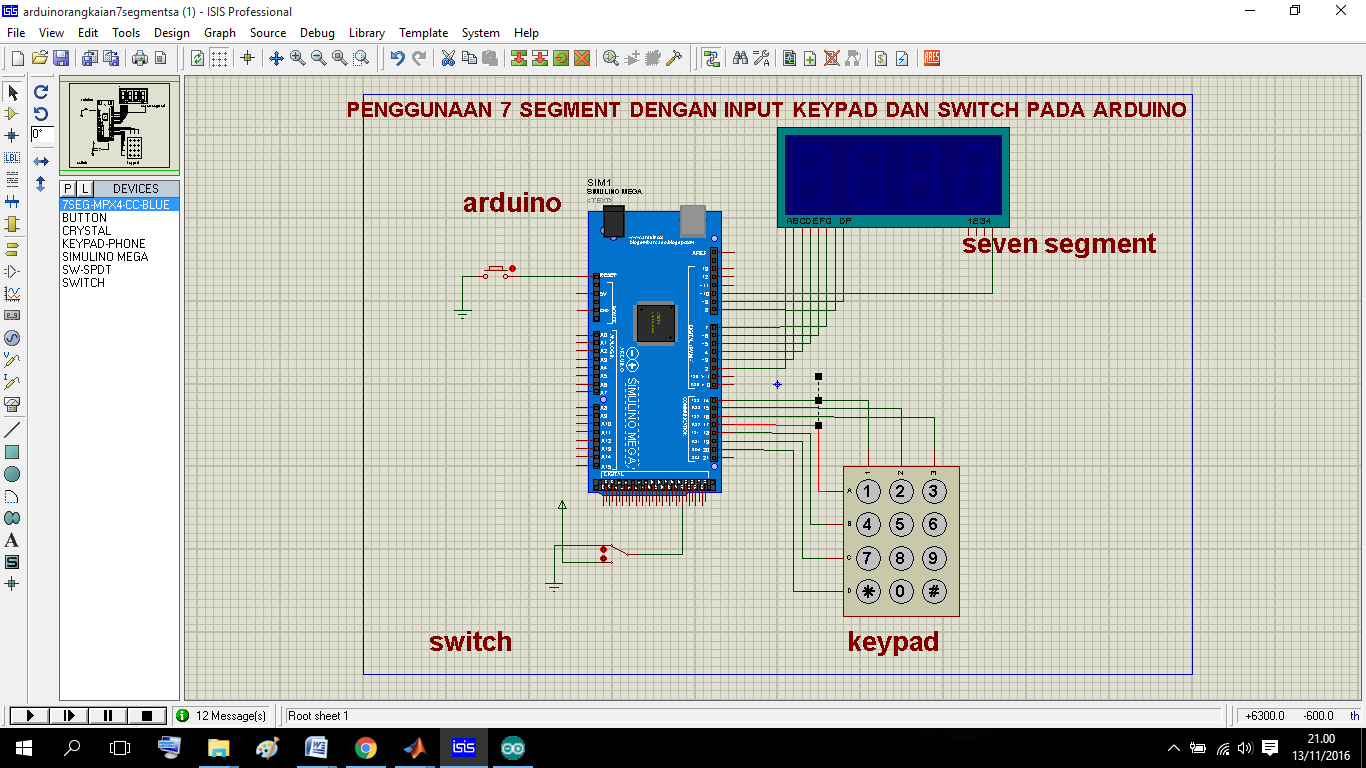Toggle the wire autorouter
The height and width of the screenshot is (768, 1366).
[712, 58]
